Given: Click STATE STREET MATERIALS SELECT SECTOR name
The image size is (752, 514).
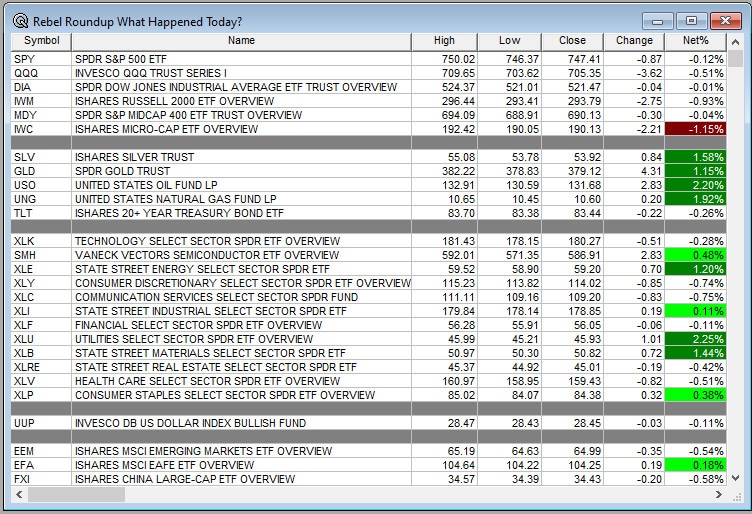Looking at the screenshot, I should (x=241, y=353).
